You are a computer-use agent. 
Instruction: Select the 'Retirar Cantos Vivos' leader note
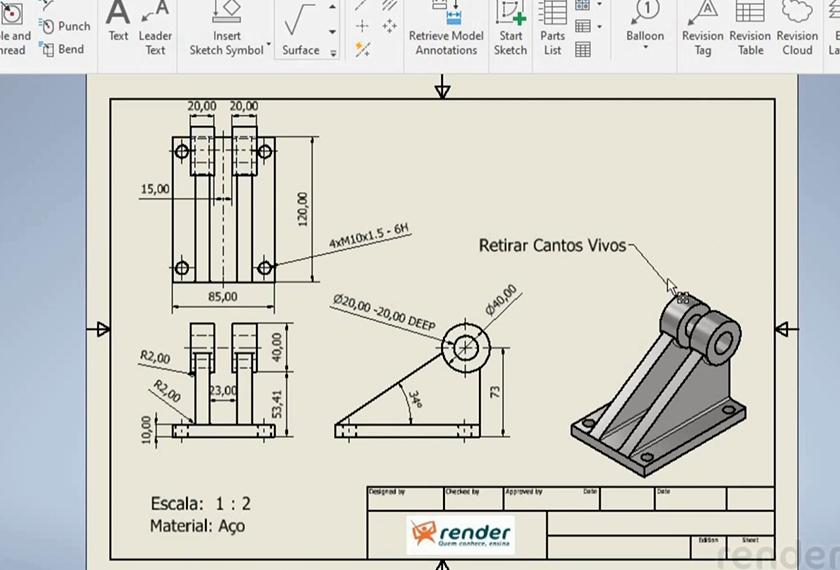click(552, 245)
